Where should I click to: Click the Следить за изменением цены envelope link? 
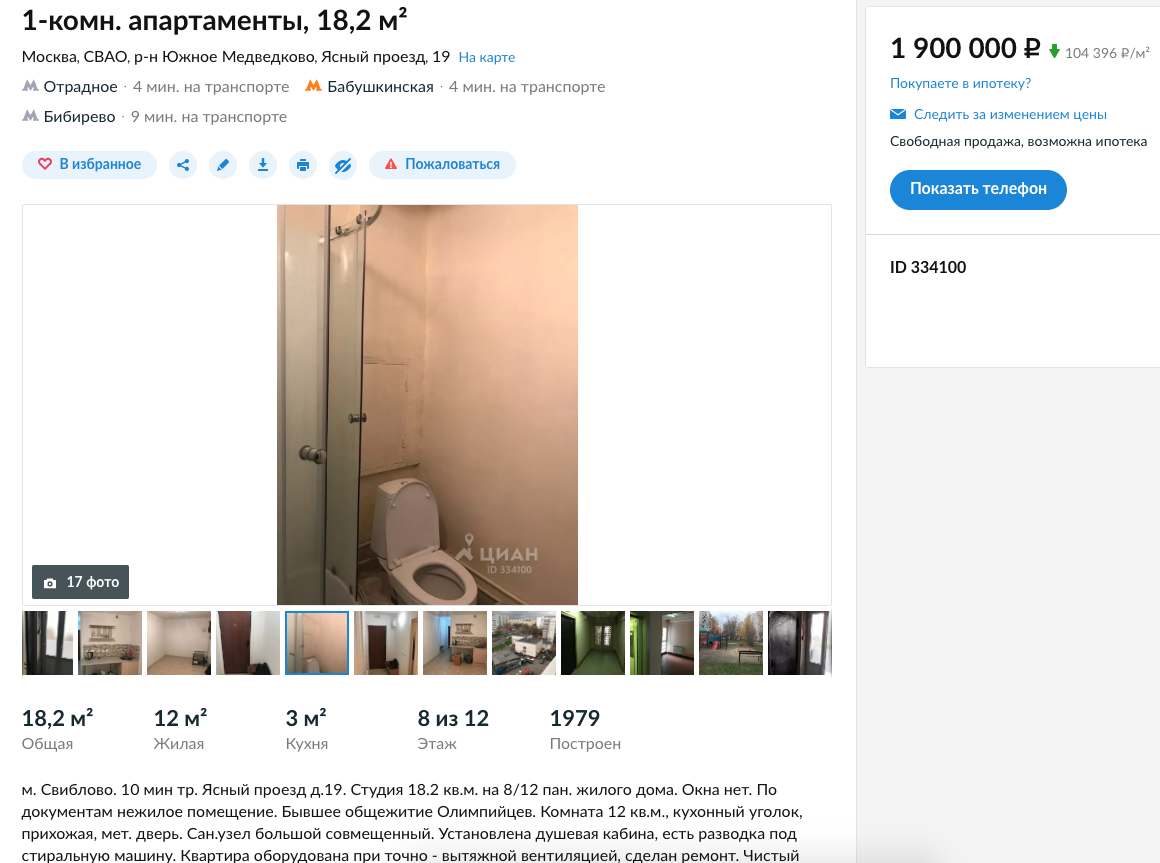[999, 115]
